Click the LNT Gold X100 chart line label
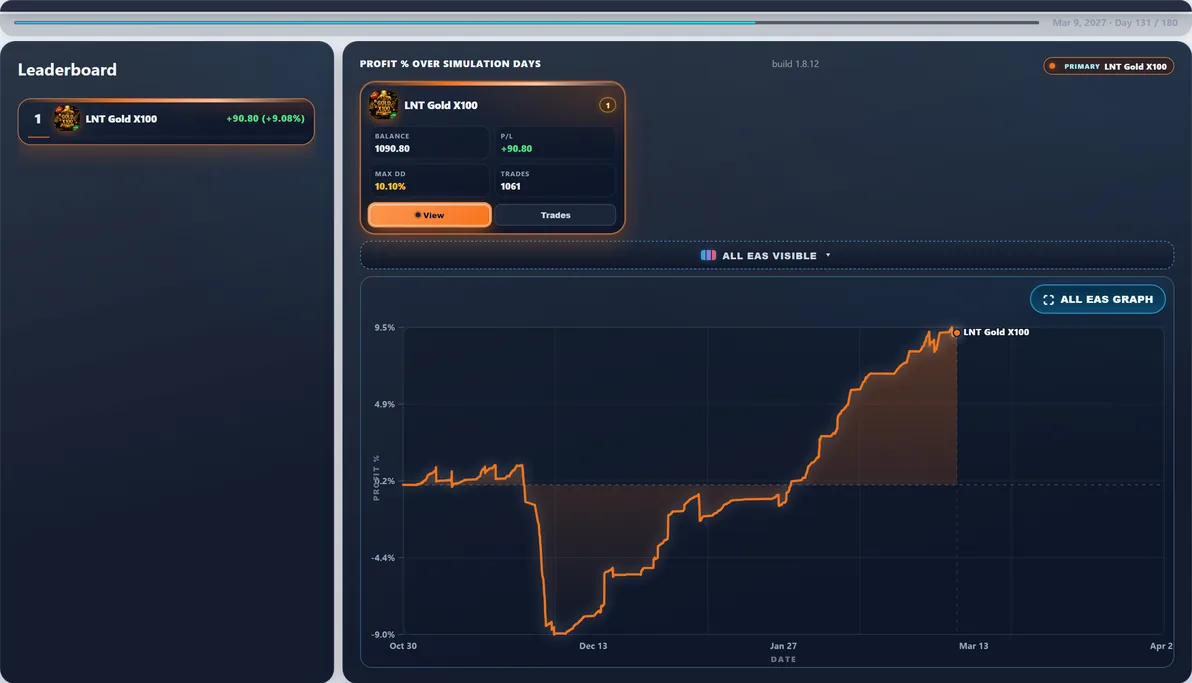The width and height of the screenshot is (1192, 683). point(996,332)
